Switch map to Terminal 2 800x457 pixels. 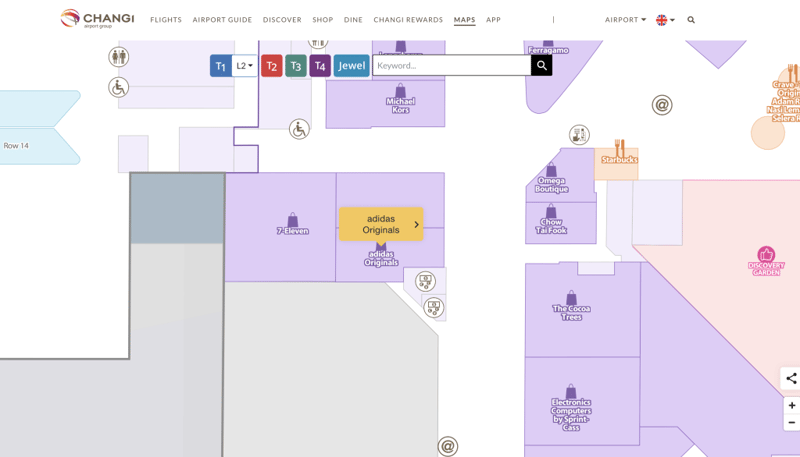pos(271,66)
